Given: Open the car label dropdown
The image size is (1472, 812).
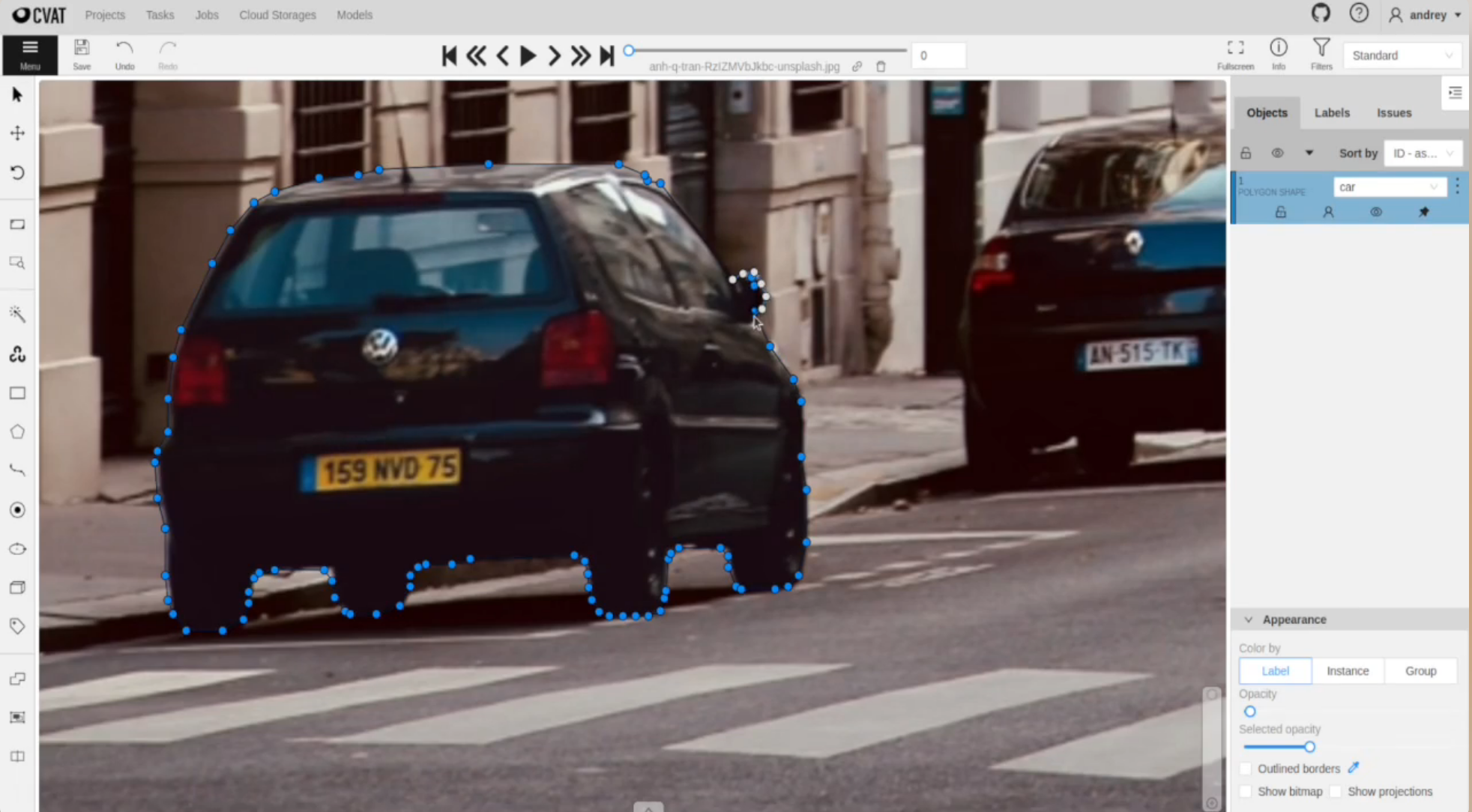Looking at the screenshot, I should point(1389,187).
